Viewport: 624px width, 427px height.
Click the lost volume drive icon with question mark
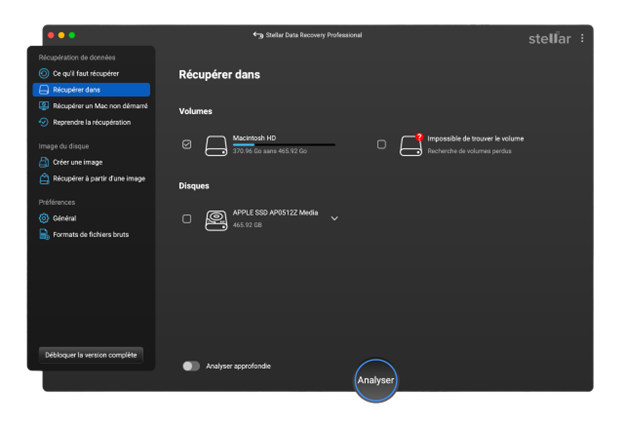tap(411, 145)
